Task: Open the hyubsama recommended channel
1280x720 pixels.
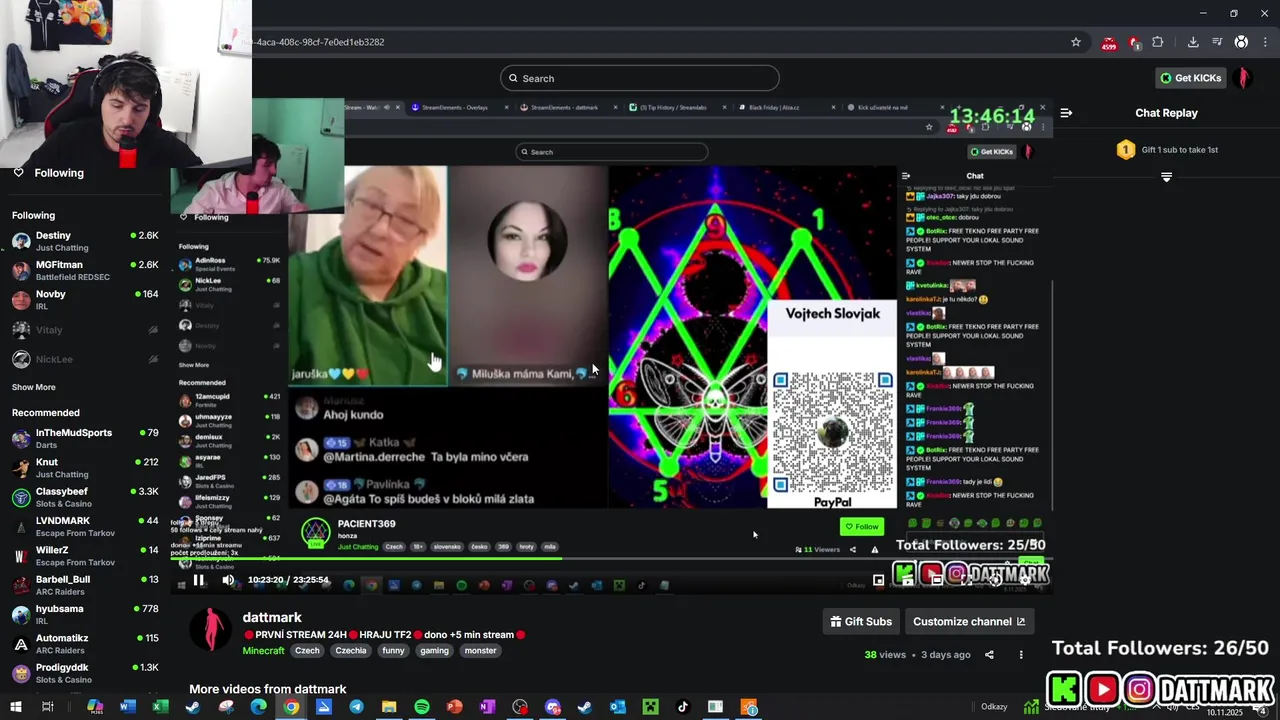Action: (85, 614)
